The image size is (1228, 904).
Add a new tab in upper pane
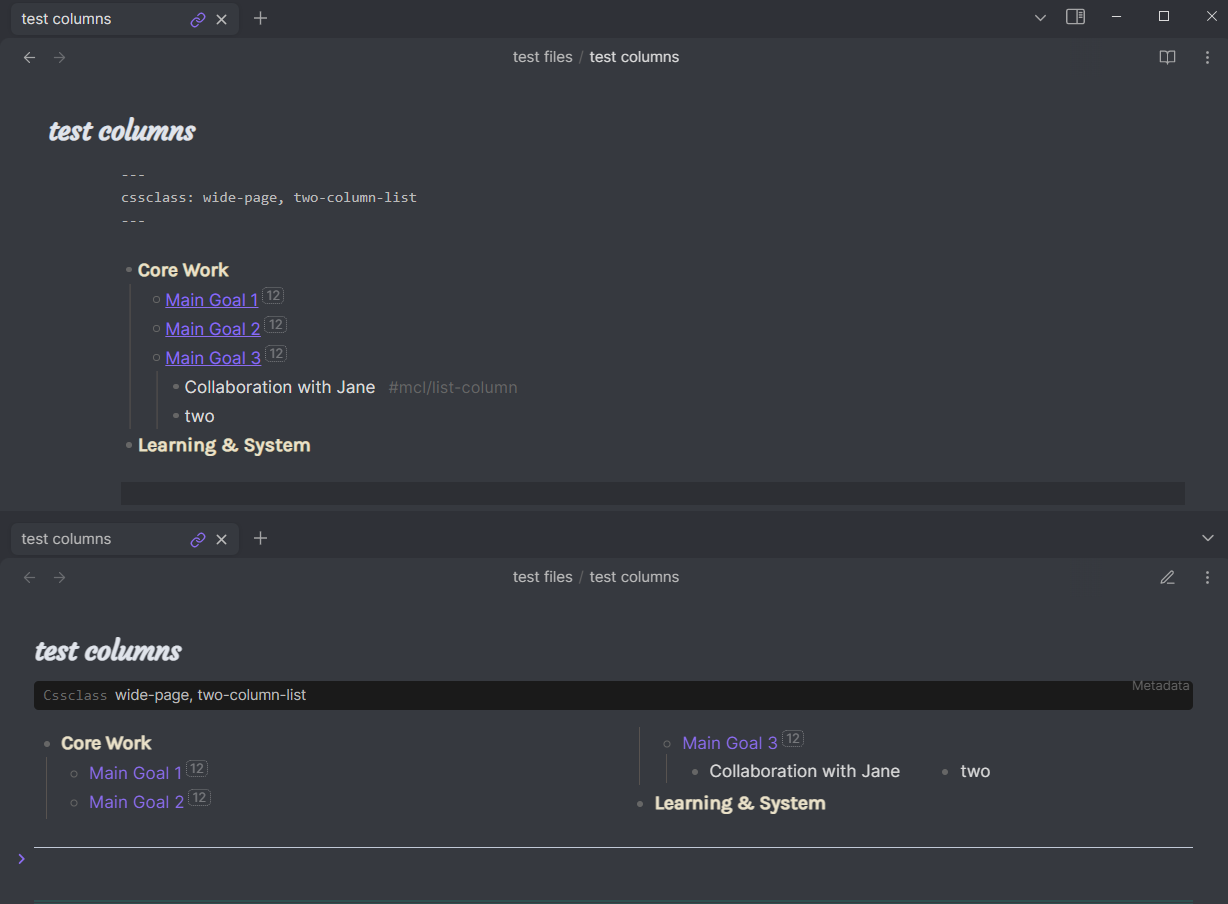pos(261,18)
